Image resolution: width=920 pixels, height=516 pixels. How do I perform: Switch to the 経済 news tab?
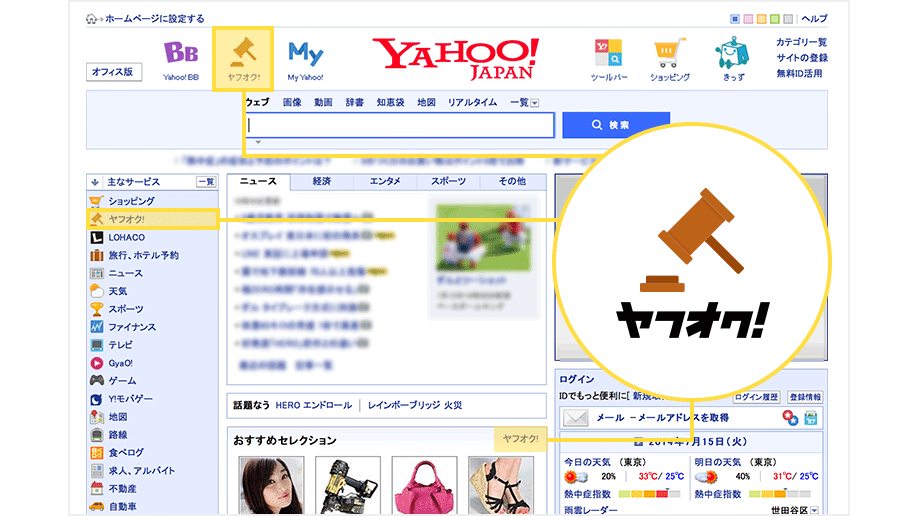[322, 182]
